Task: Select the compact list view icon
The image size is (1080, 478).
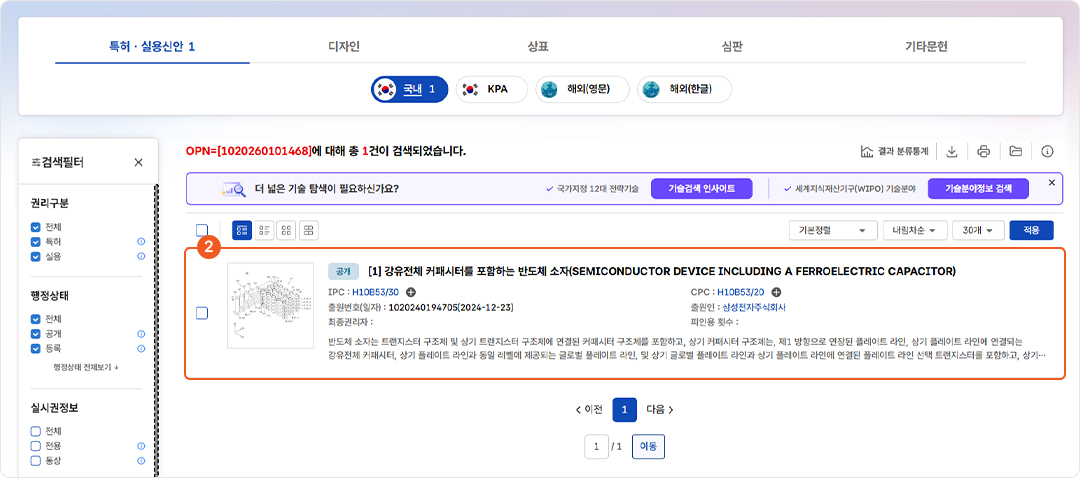Action: (264, 230)
